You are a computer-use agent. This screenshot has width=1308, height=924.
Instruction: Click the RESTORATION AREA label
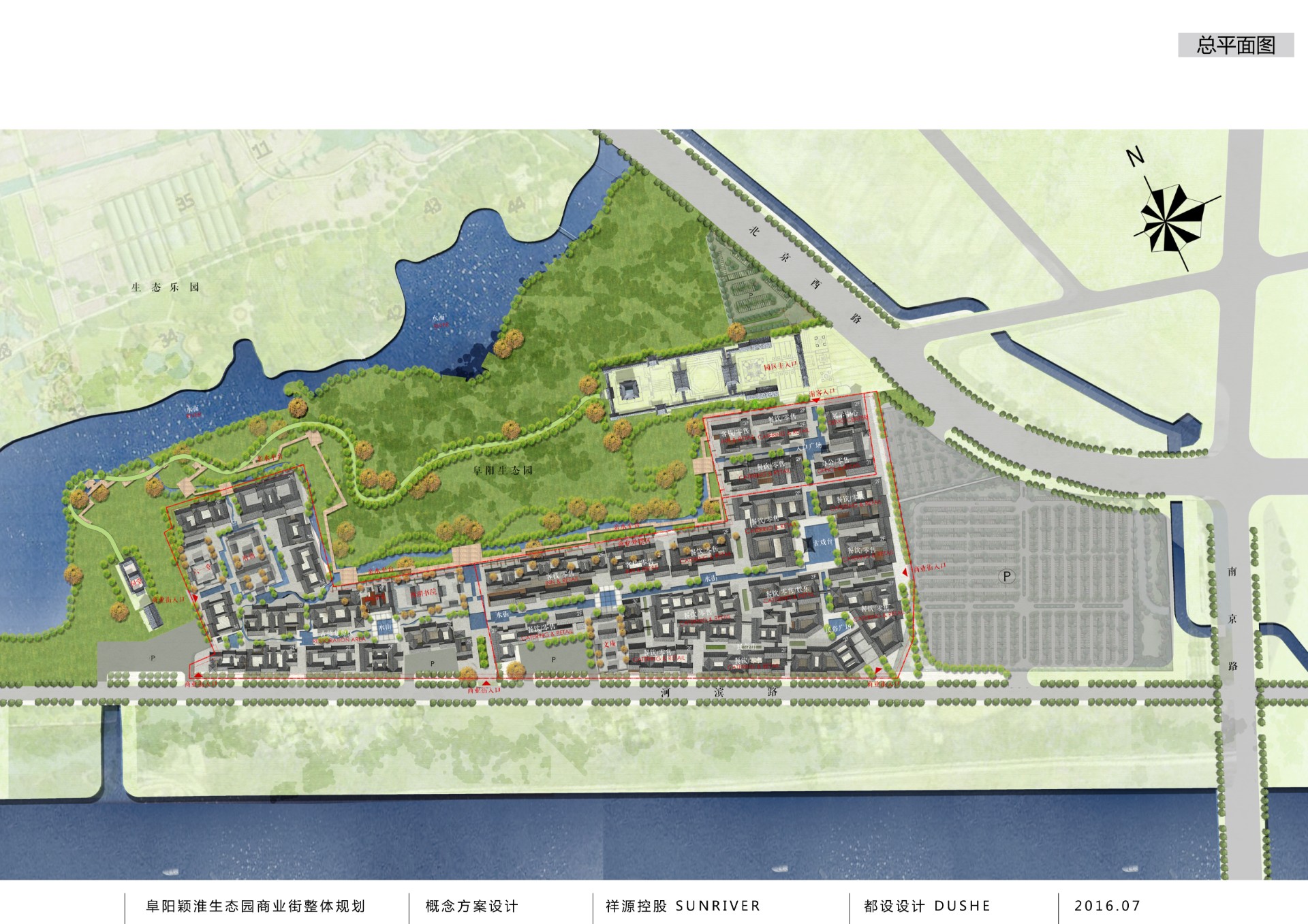pyautogui.click(x=339, y=641)
